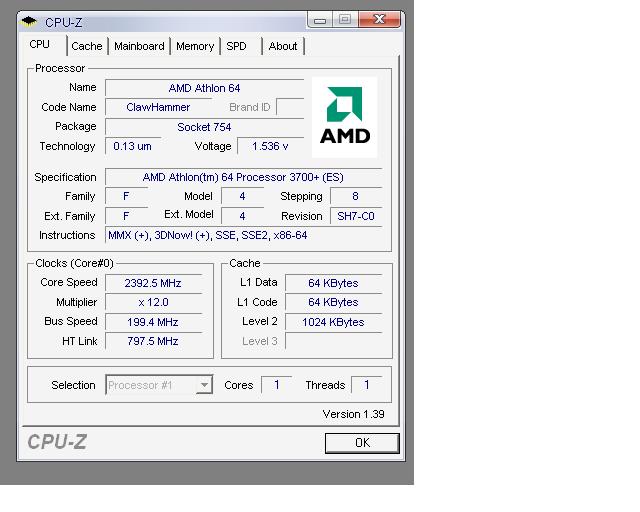Minimize the CPU-Z window
This screenshot has width=640, height=512.
[x=320, y=20]
